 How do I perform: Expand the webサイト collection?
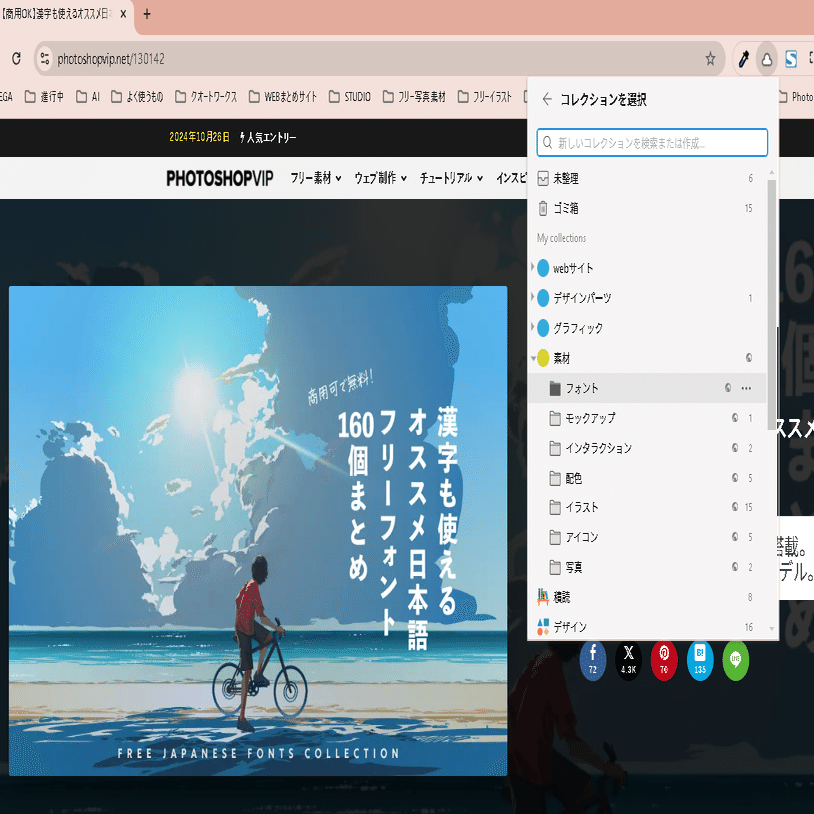click(532, 267)
